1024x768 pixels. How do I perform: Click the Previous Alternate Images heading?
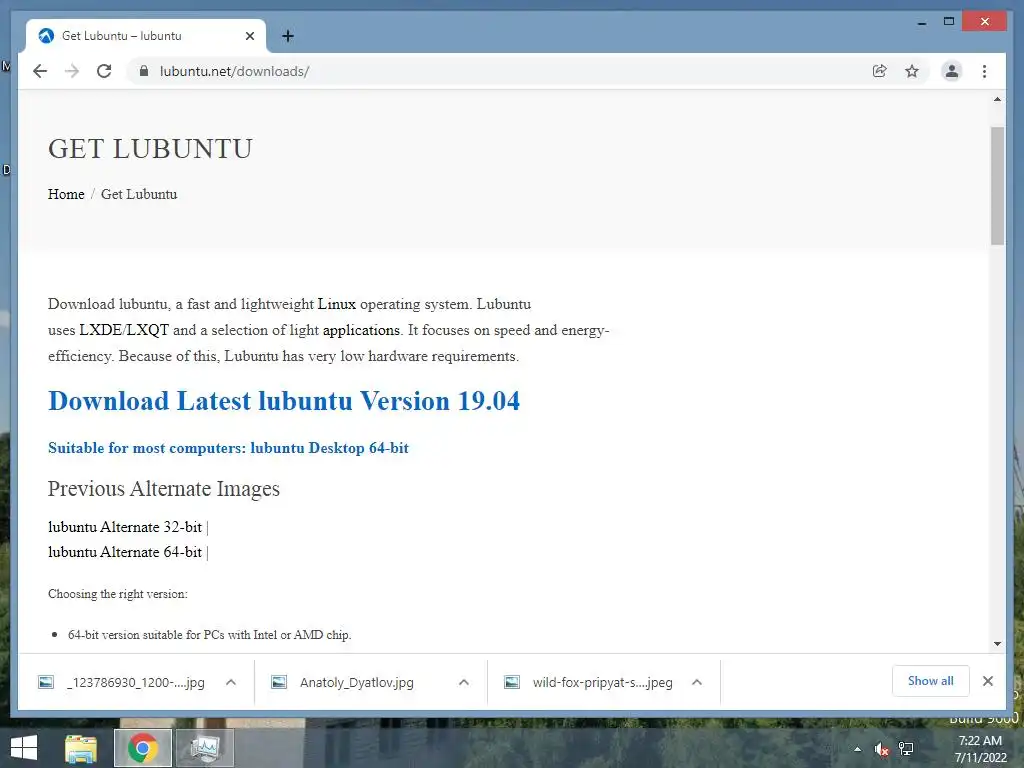(x=163, y=489)
